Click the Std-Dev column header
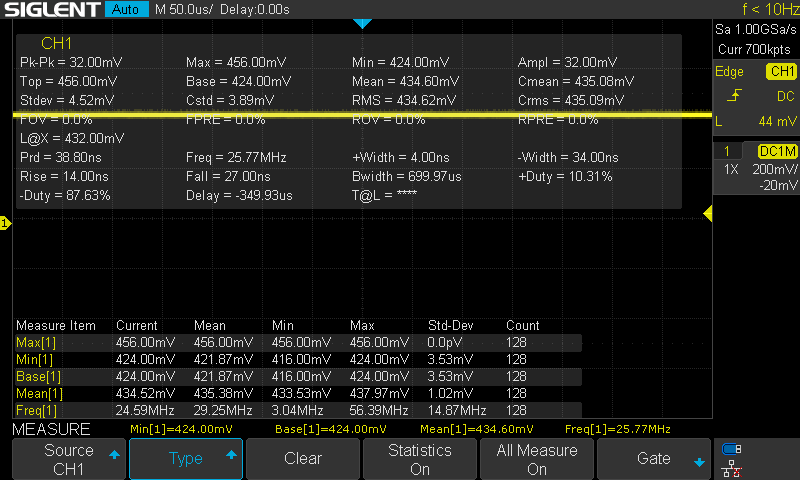This screenshot has height=480, width=800. click(451, 325)
